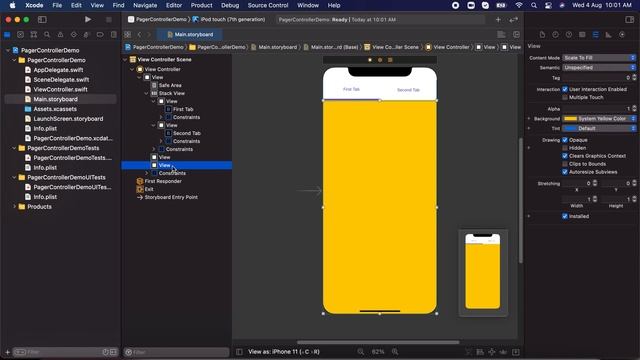Toggle the Installed checkbox
This screenshot has width=640, height=360.
[x=565, y=216]
